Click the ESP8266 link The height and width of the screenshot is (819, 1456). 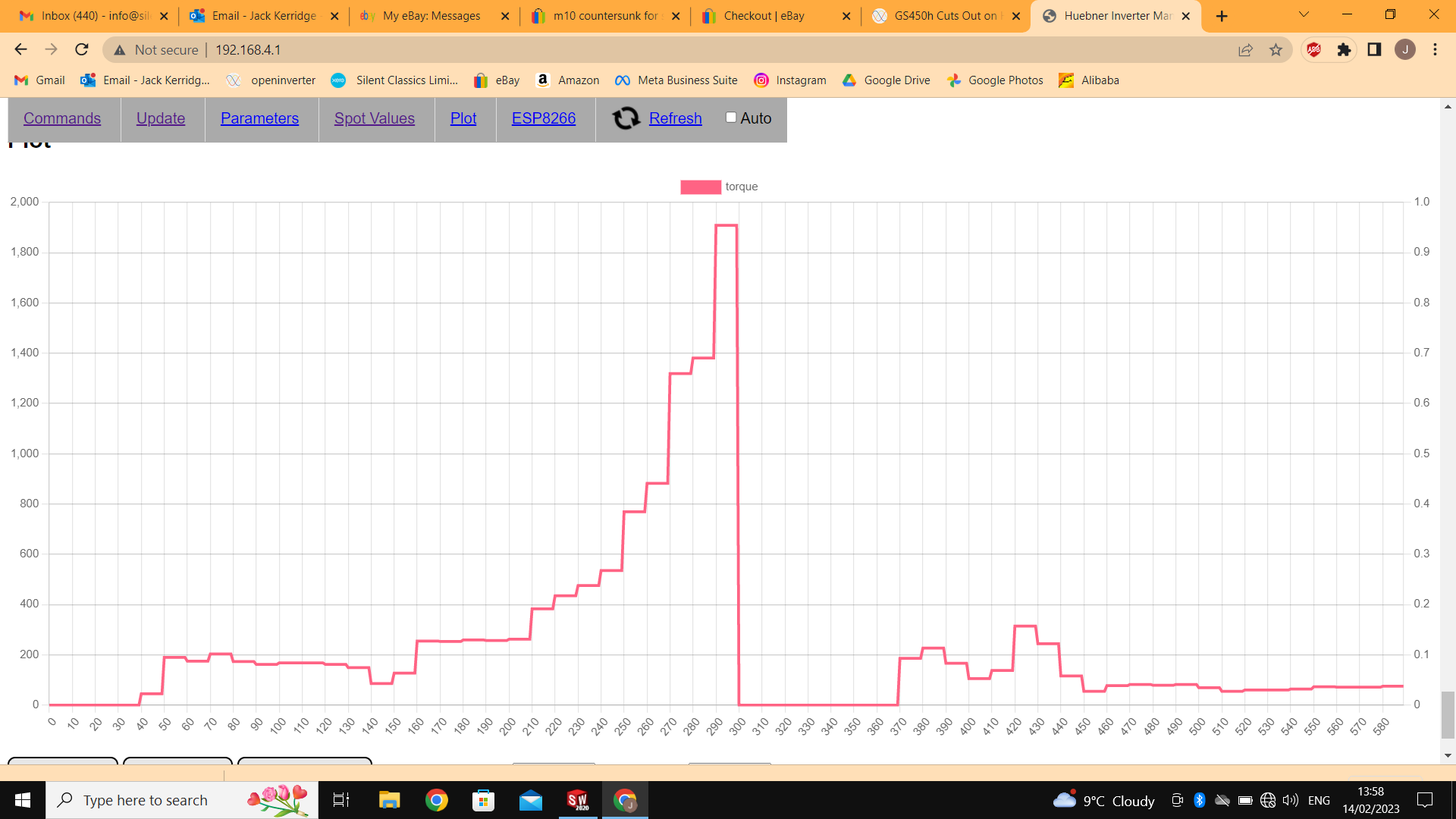(544, 118)
